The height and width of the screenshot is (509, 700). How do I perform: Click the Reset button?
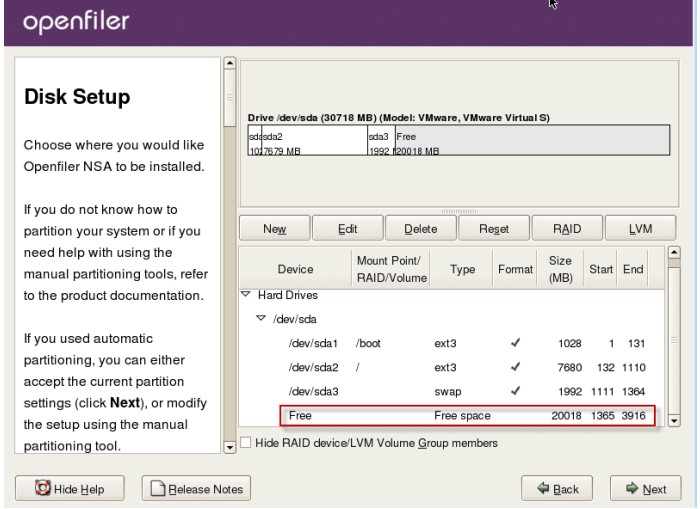pyautogui.click(x=494, y=229)
